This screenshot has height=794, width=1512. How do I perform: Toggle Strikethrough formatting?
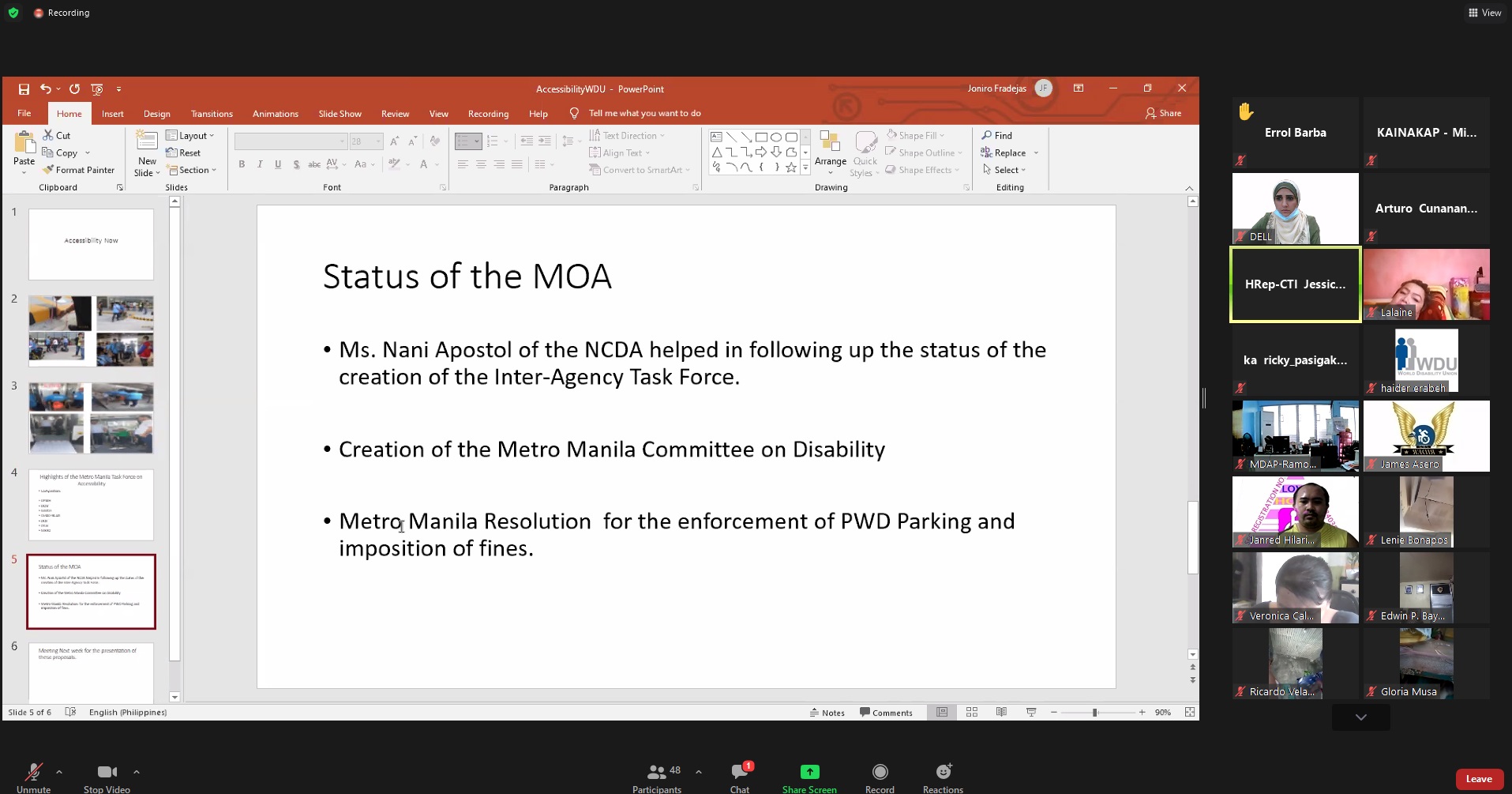[314, 164]
